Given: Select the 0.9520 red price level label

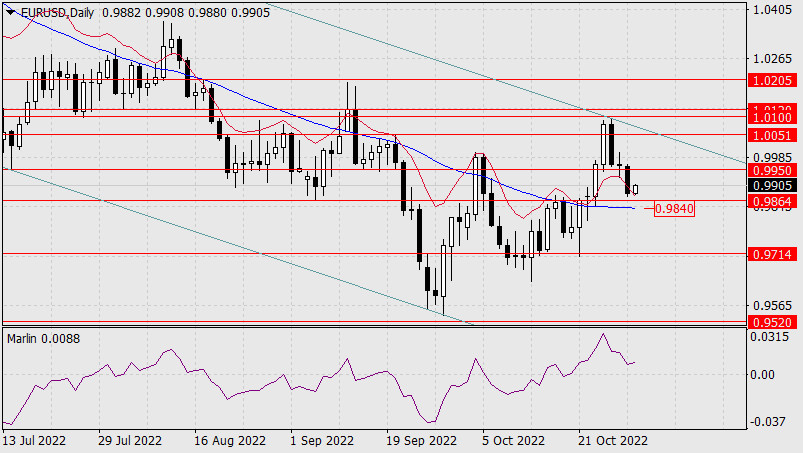Looking at the screenshot, I should 773,322.
